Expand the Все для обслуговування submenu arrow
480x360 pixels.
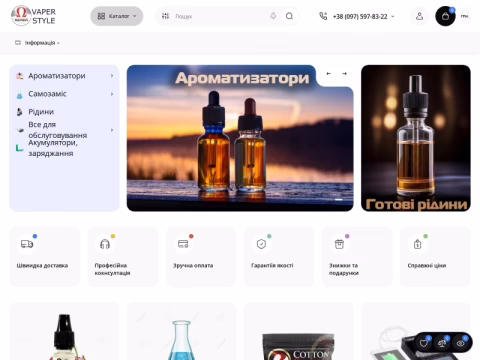click(x=112, y=130)
